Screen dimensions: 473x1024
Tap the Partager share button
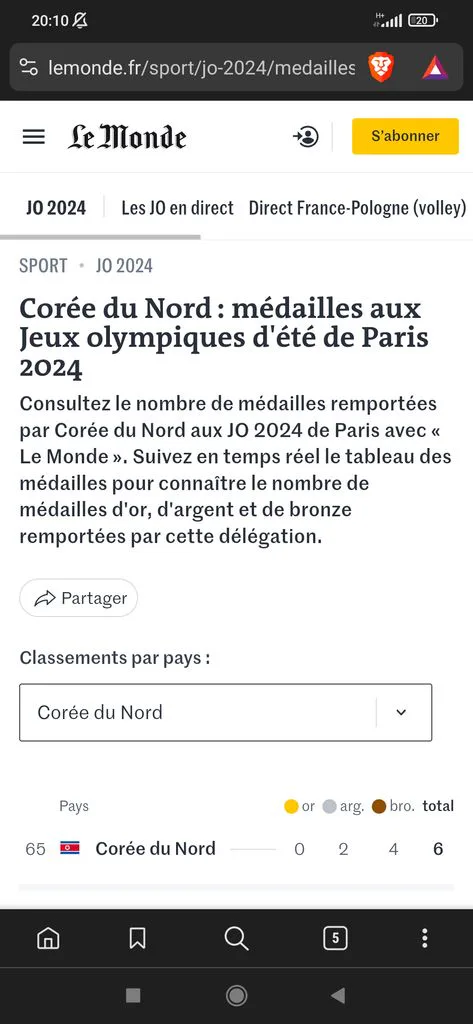78,598
